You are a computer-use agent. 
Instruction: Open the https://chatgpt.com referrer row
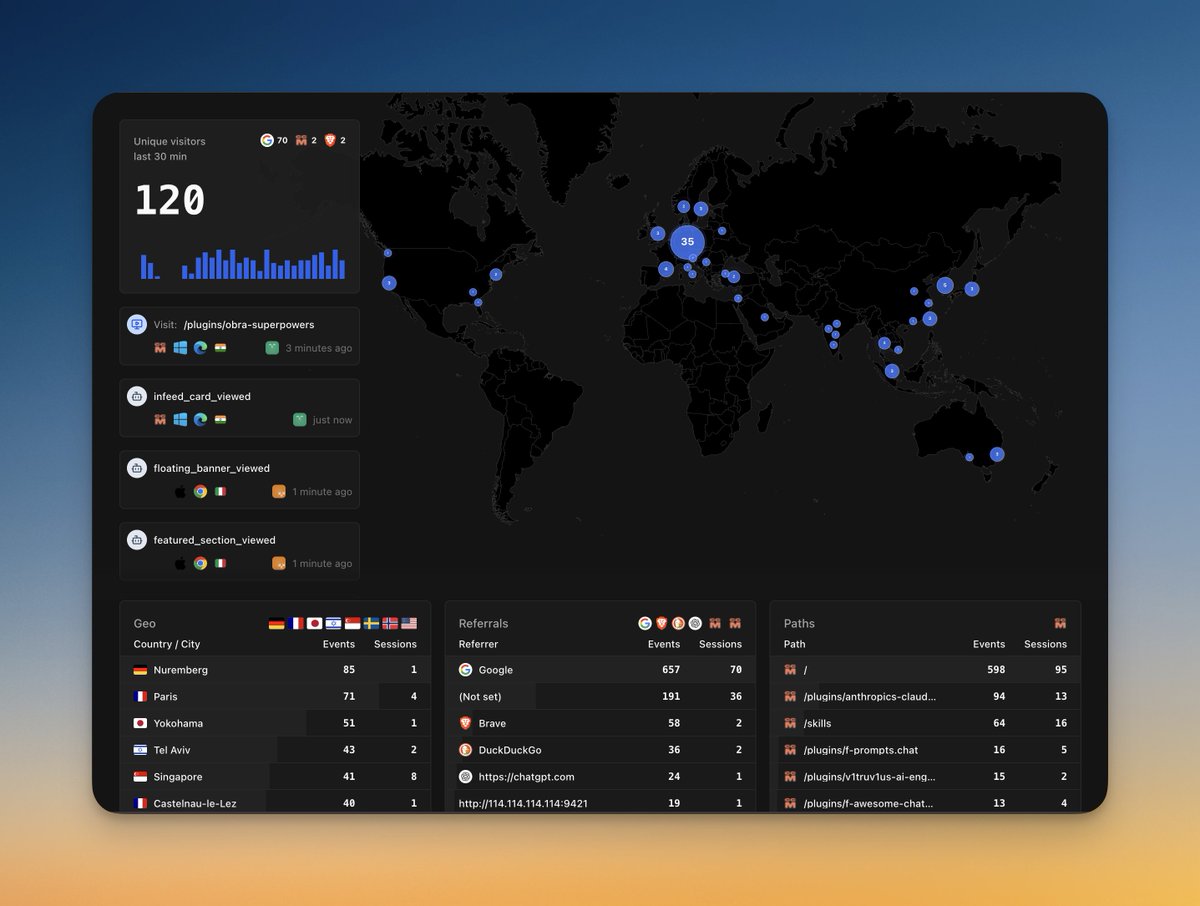[x=600, y=776]
